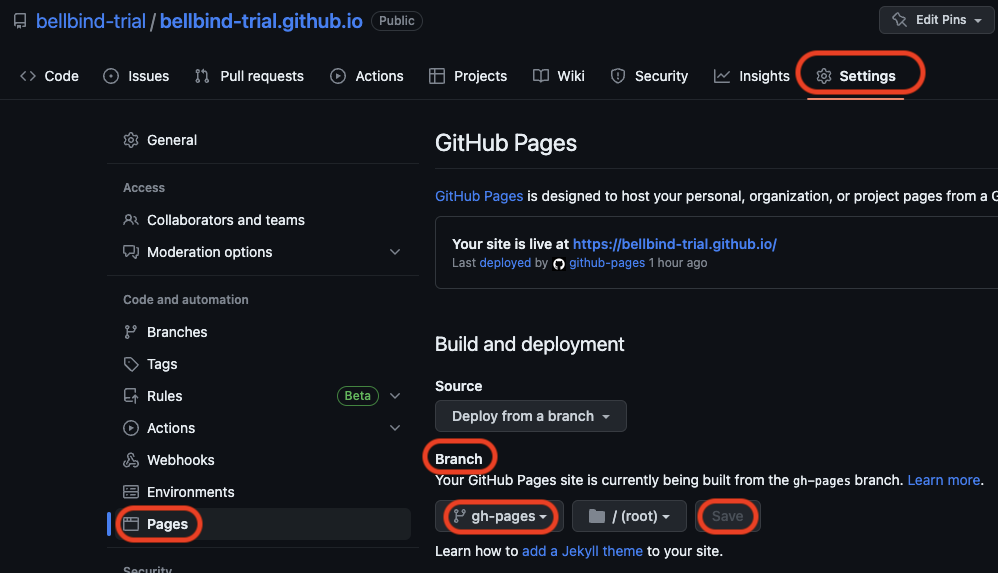Viewport: 998px width, 573px height.
Task: Click the Rules icon in sidebar
Action: point(130,396)
